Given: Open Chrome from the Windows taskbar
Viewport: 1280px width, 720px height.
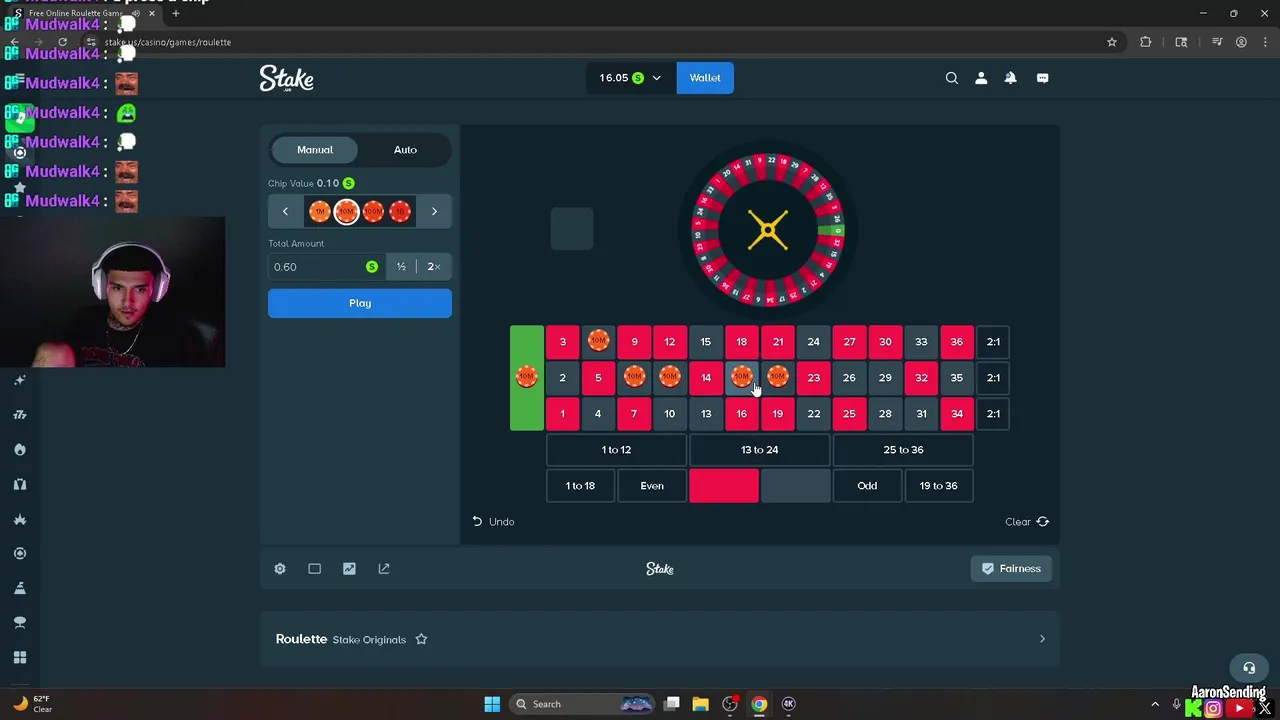Looking at the screenshot, I should [759, 704].
